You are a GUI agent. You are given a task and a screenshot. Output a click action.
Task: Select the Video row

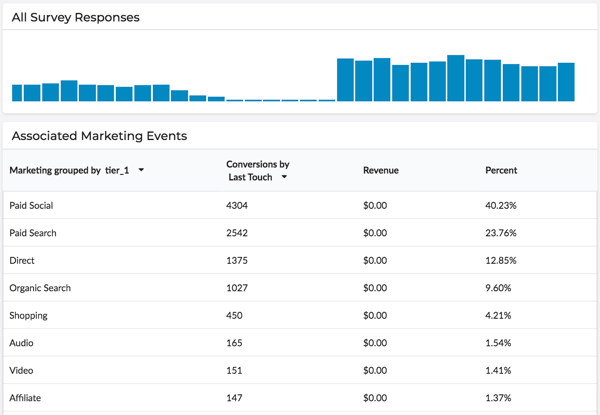[300, 371]
